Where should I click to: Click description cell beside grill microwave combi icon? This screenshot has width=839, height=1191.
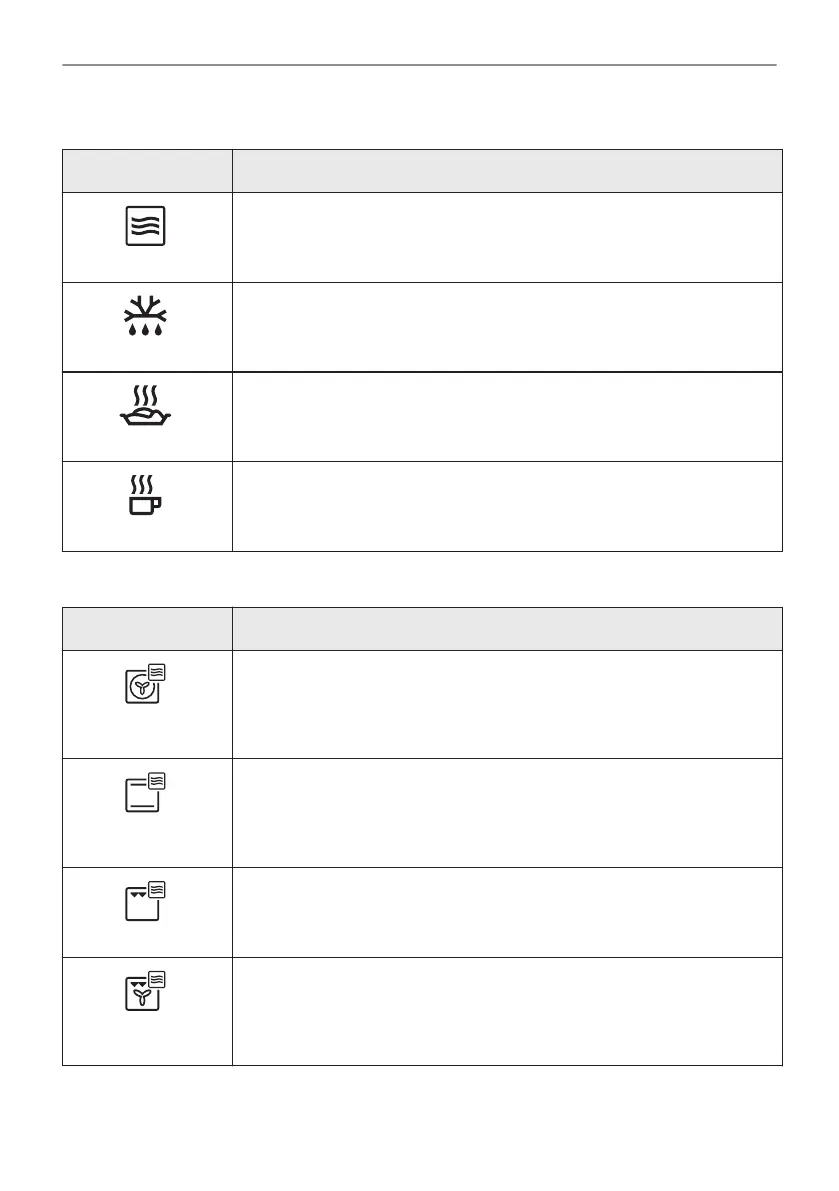pos(507,912)
